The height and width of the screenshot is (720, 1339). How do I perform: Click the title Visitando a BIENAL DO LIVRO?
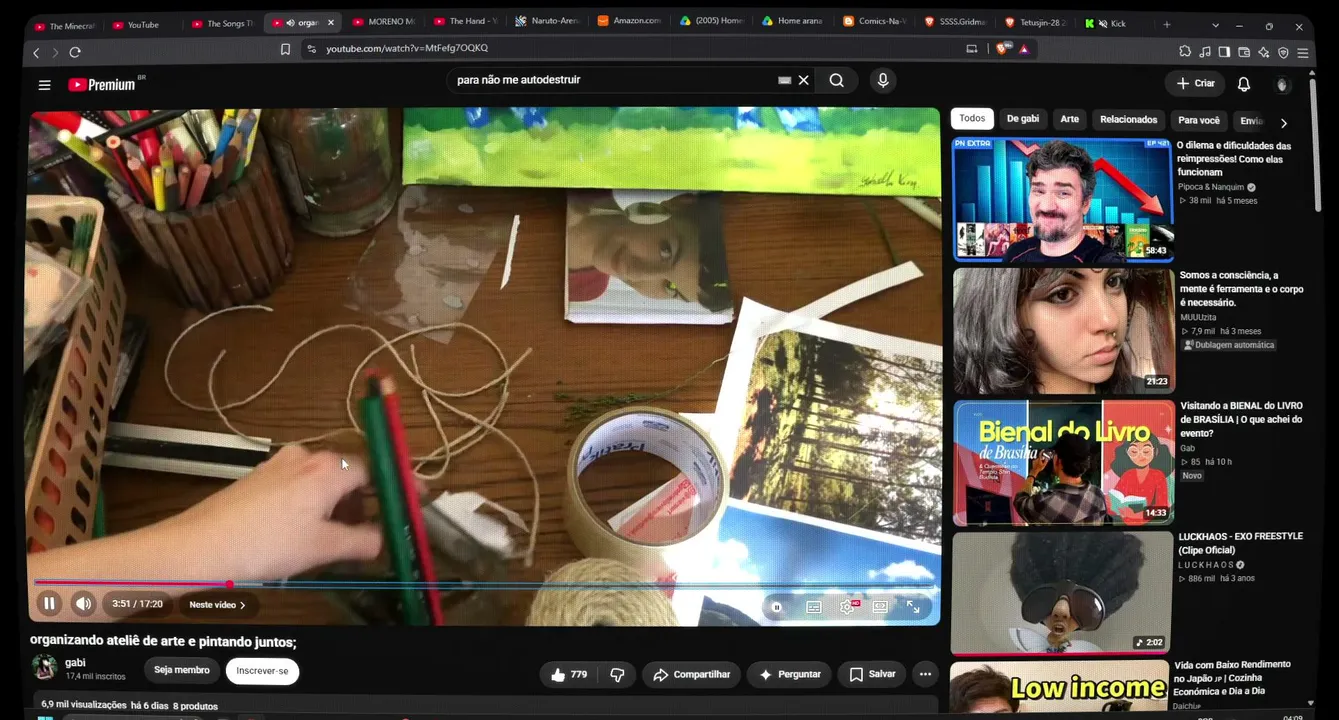pyautogui.click(x=1241, y=419)
